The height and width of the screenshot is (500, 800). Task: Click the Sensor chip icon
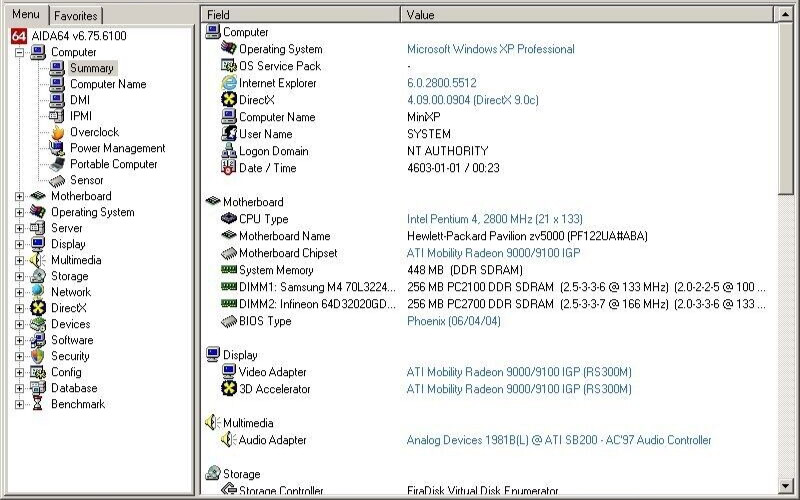pos(57,180)
